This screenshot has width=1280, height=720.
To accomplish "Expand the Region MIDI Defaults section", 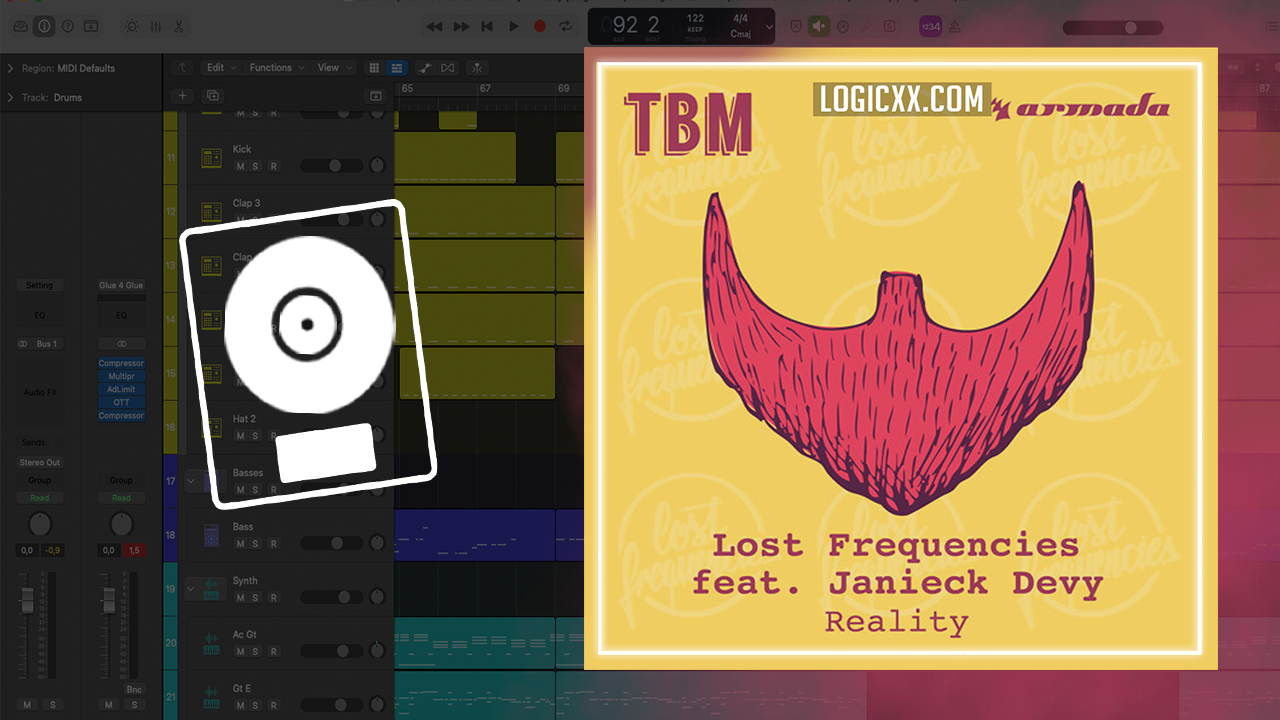I will 11,68.
